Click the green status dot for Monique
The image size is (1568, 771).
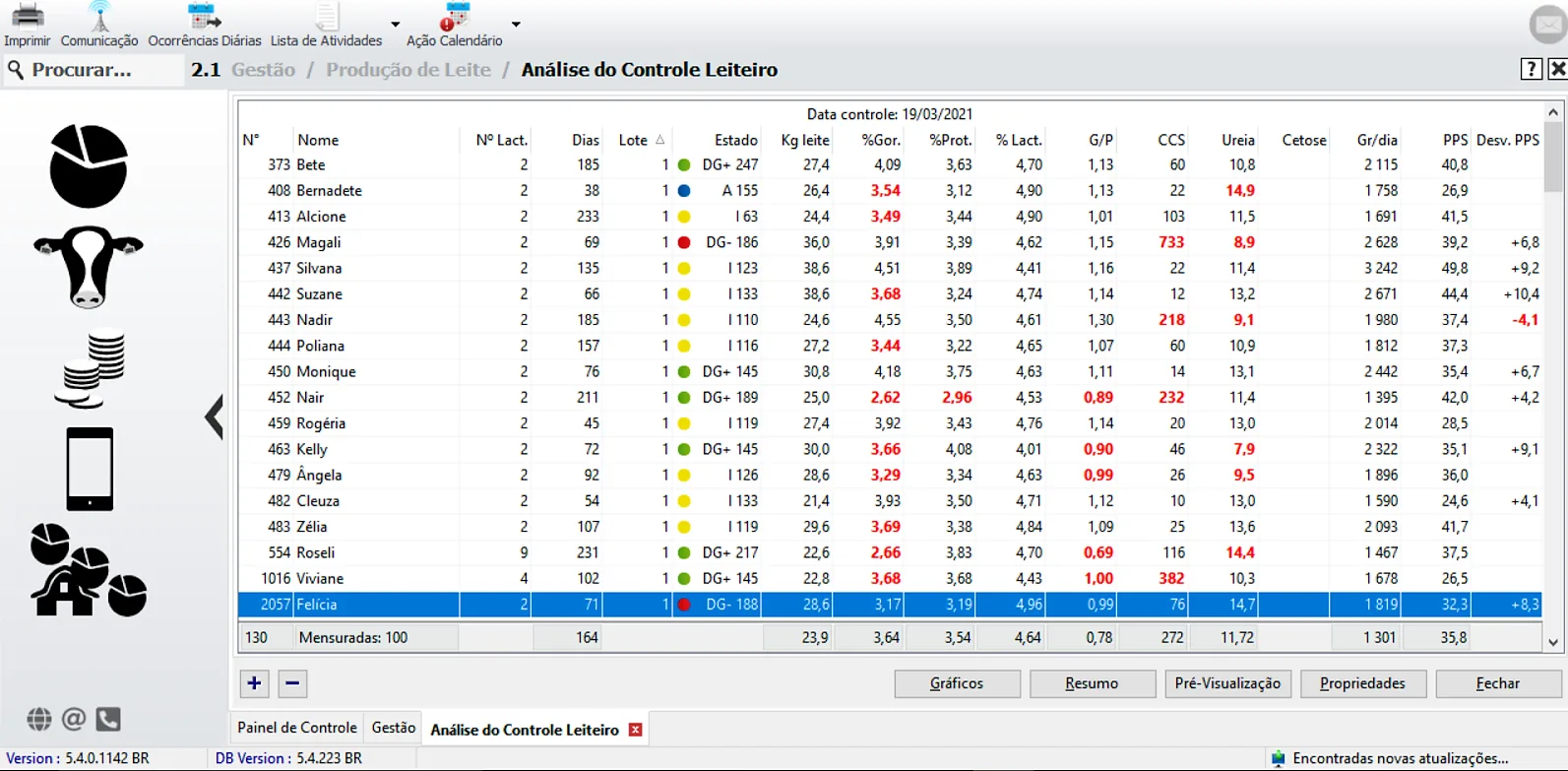[684, 372]
